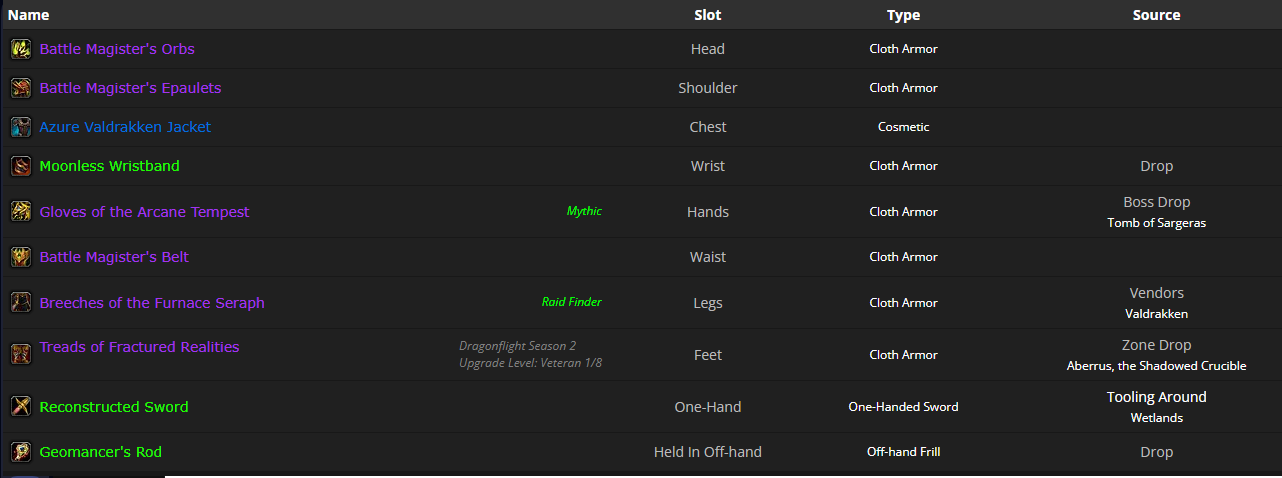Sort the table by Source column
The image size is (1282, 478).
(1156, 15)
